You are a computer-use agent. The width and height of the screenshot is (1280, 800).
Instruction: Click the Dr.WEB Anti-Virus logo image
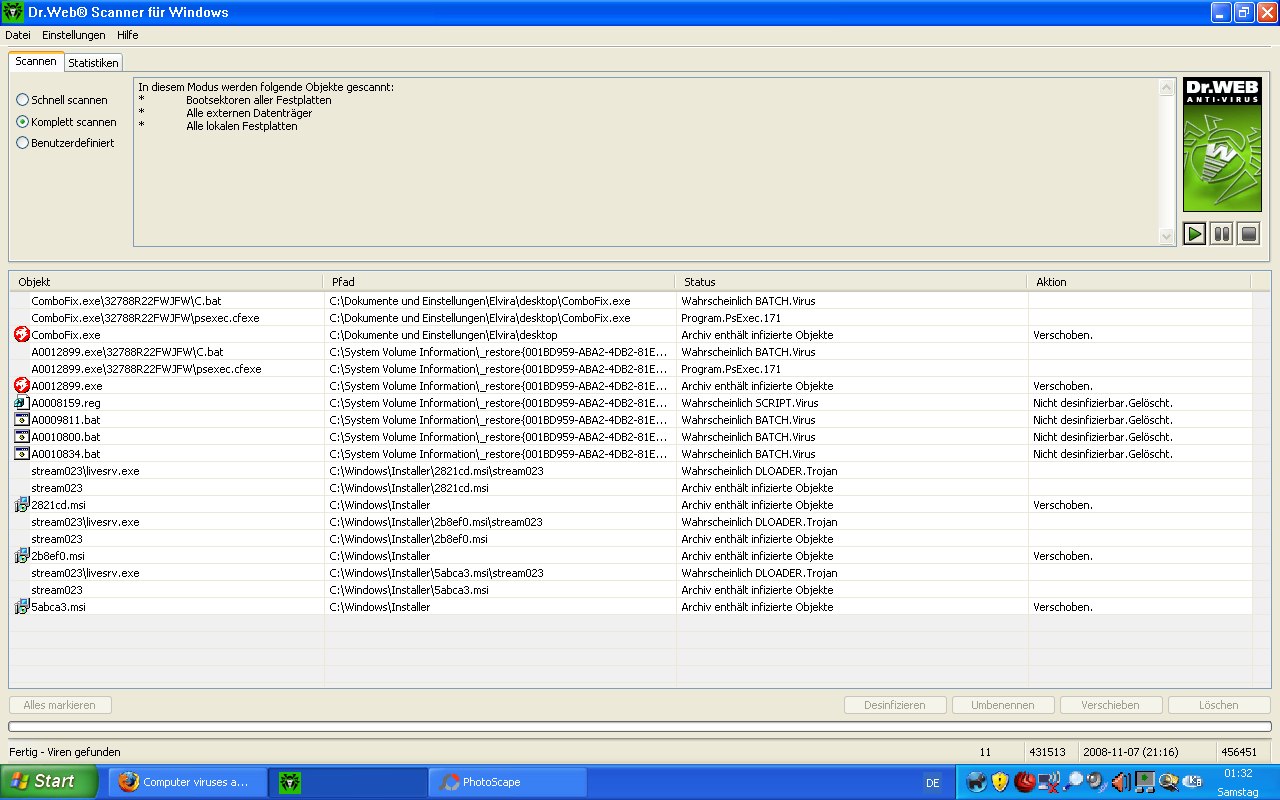point(1222,145)
